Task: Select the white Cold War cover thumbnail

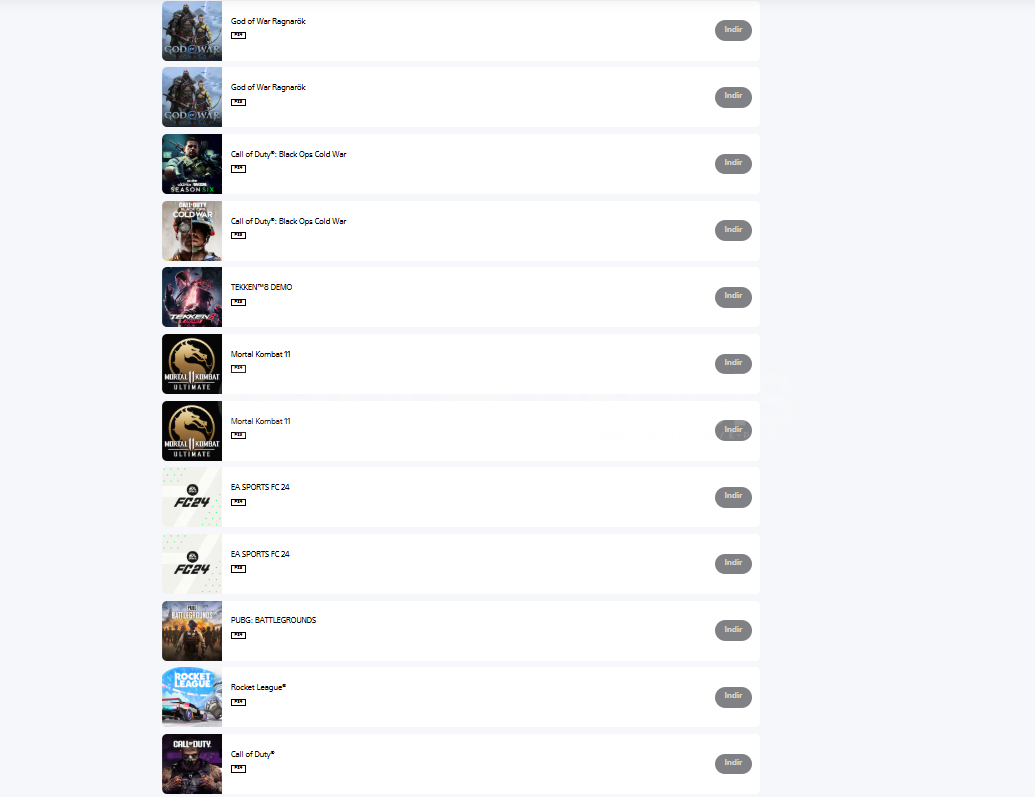Action: click(x=192, y=230)
